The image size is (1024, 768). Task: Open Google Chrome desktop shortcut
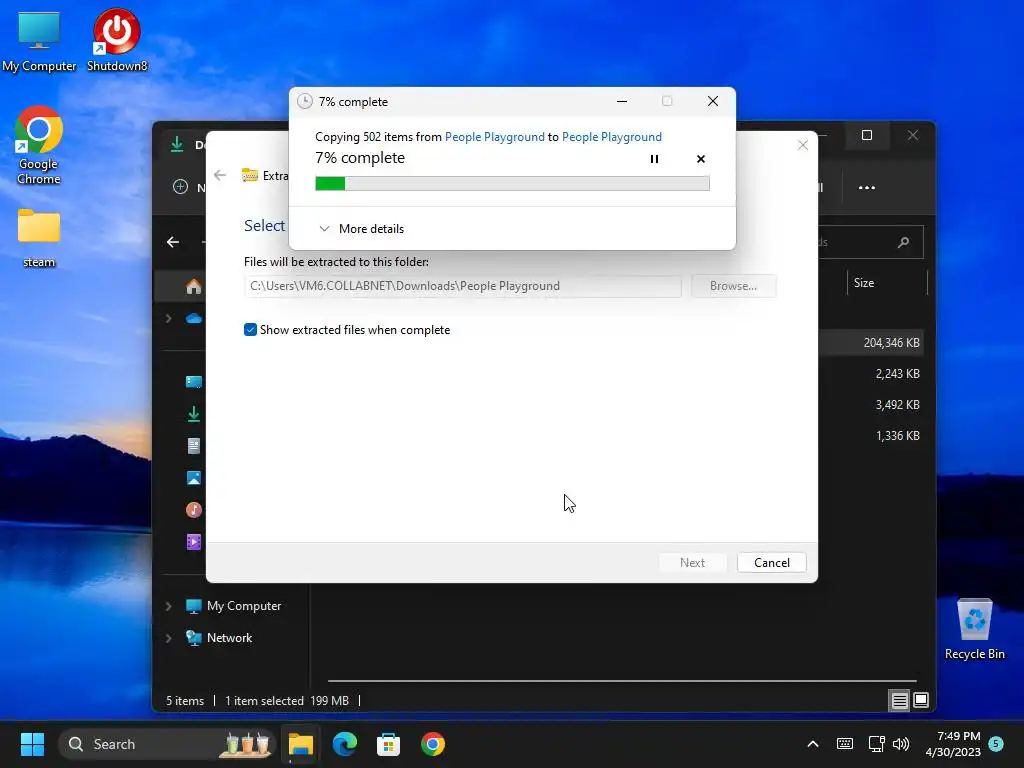[x=39, y=145]
